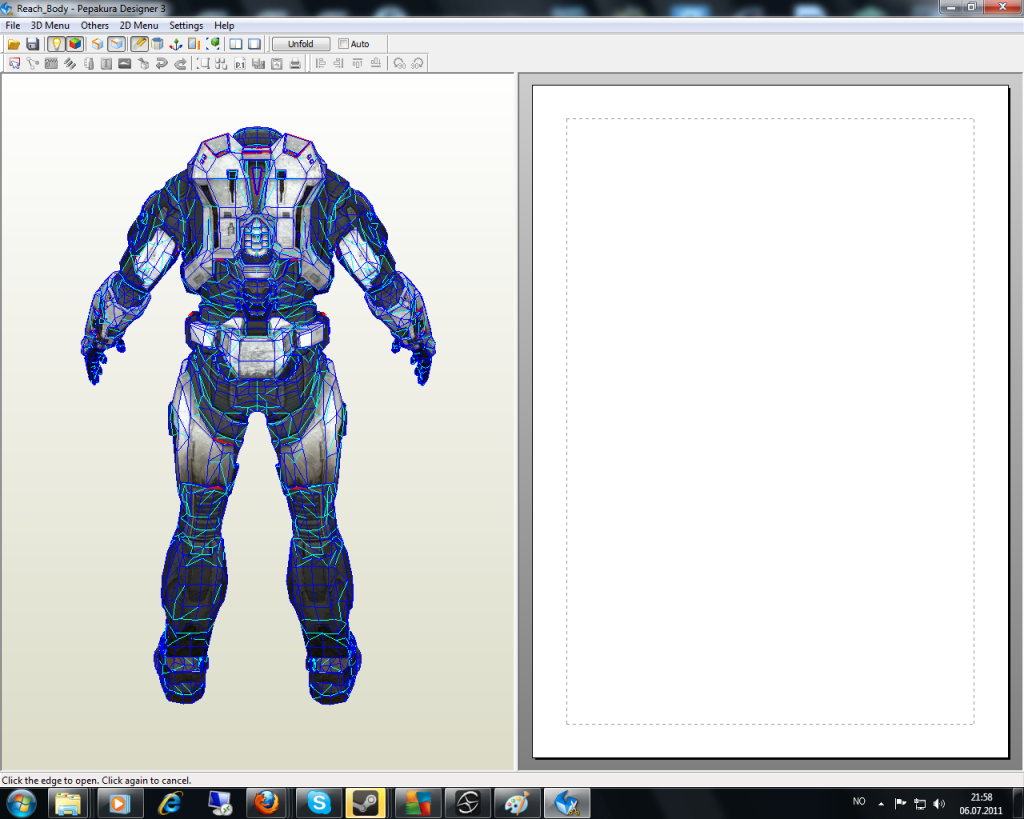This screenshot has width=1024, height=819.
Task: Click the align left edges icon
Action: [x=320, y=63]
